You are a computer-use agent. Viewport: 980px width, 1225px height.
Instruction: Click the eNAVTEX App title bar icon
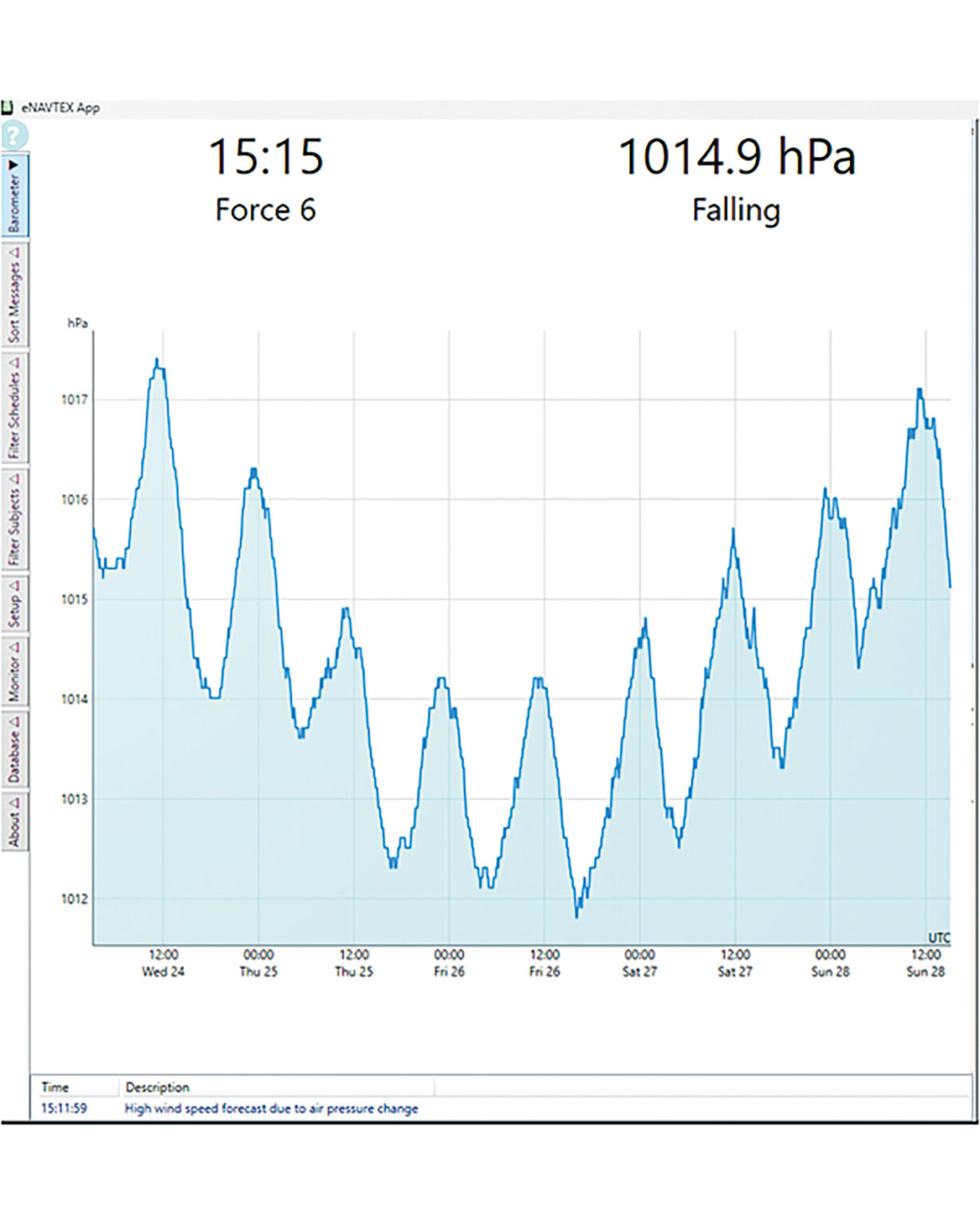(x=7, y=107)
